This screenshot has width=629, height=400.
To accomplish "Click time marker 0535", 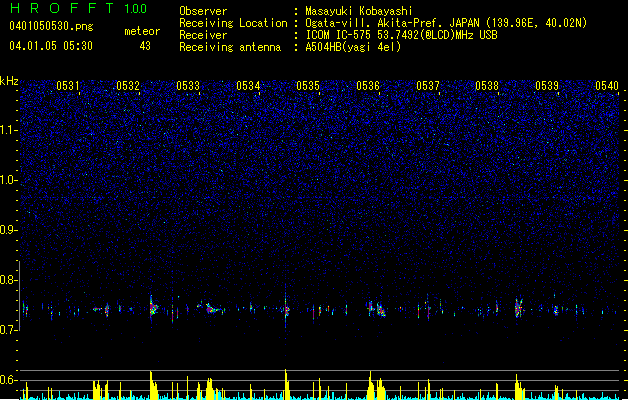I will coord(308,86).
